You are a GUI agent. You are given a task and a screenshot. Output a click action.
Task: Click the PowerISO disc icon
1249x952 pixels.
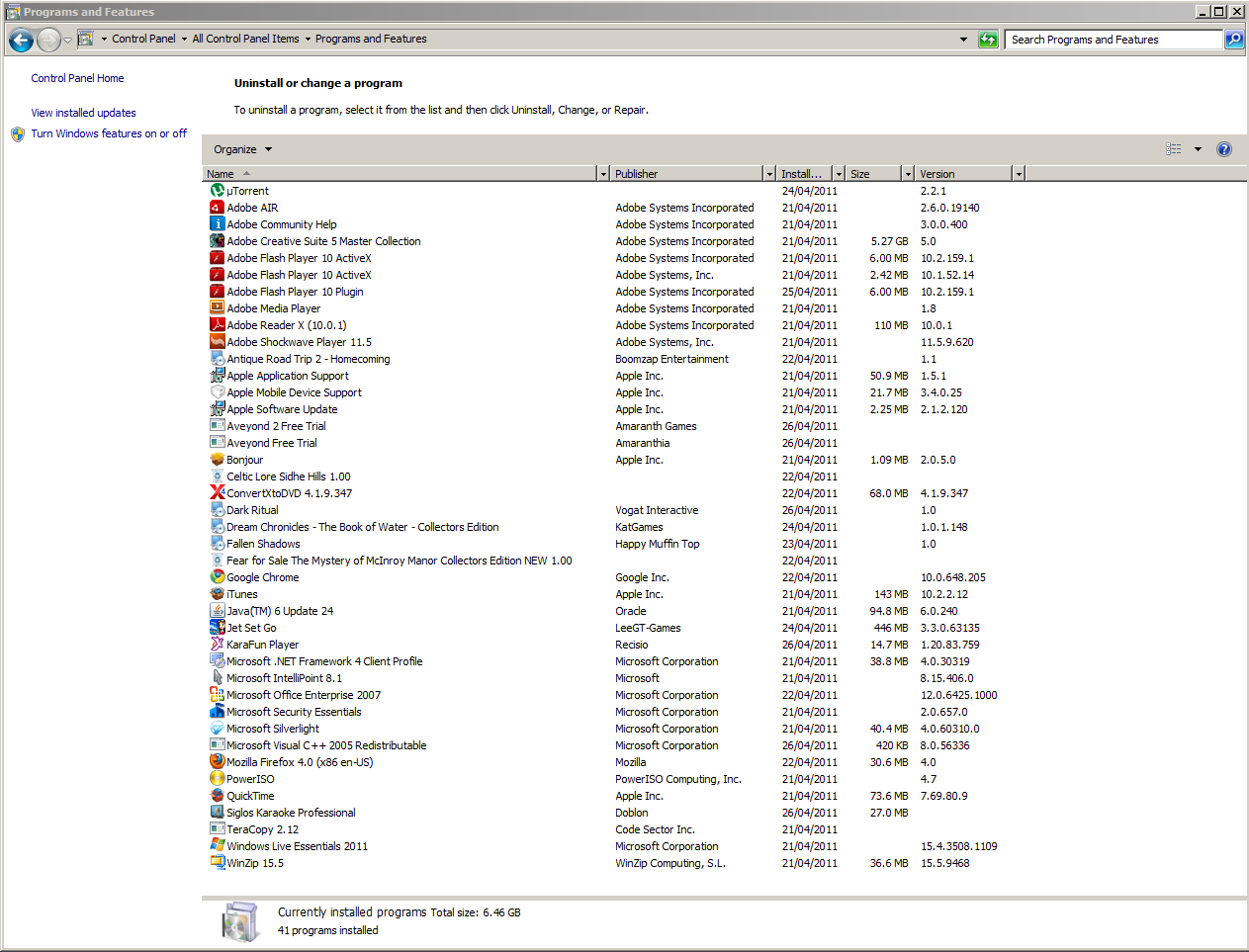pyautogui.click(x=218, y=779)
